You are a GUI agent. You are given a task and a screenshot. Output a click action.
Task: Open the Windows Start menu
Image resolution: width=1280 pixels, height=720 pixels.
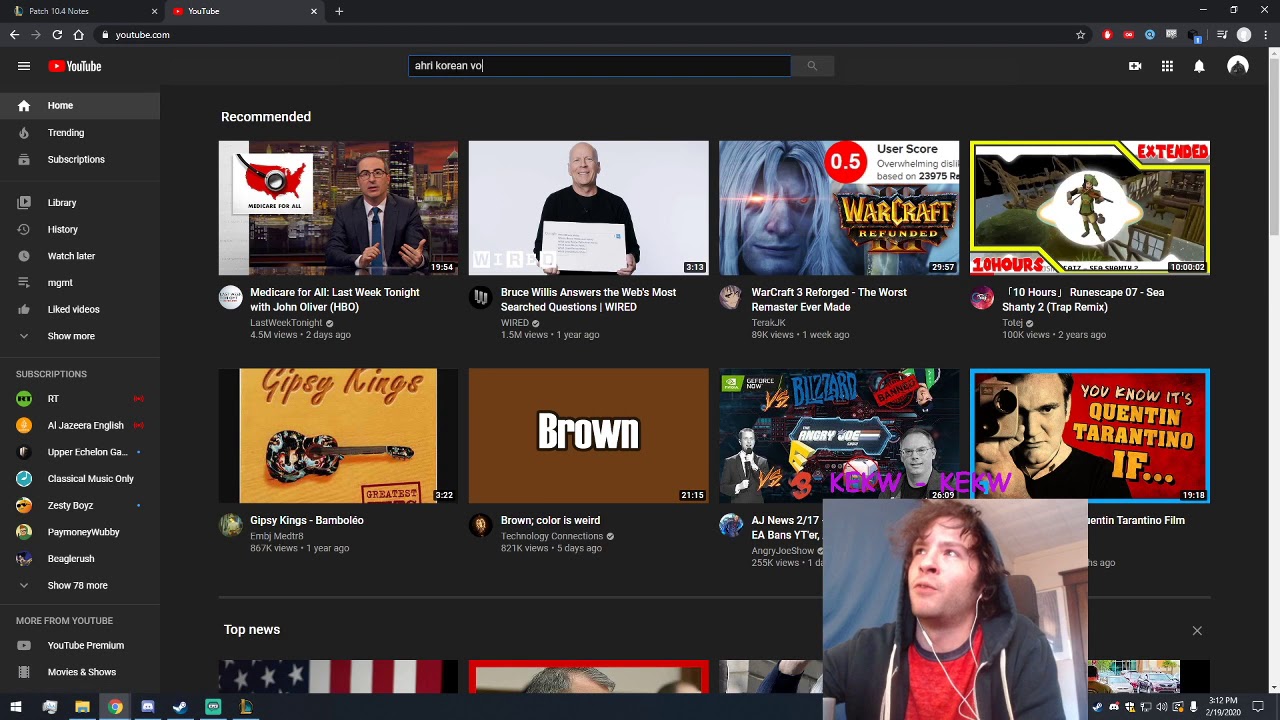pos(16,707)
